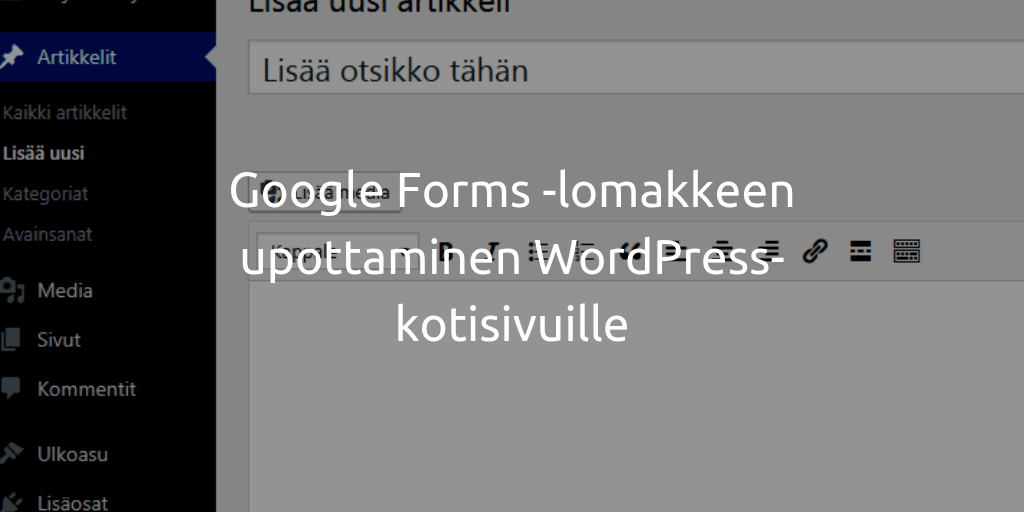Align text center in editor

coord(722,251)
